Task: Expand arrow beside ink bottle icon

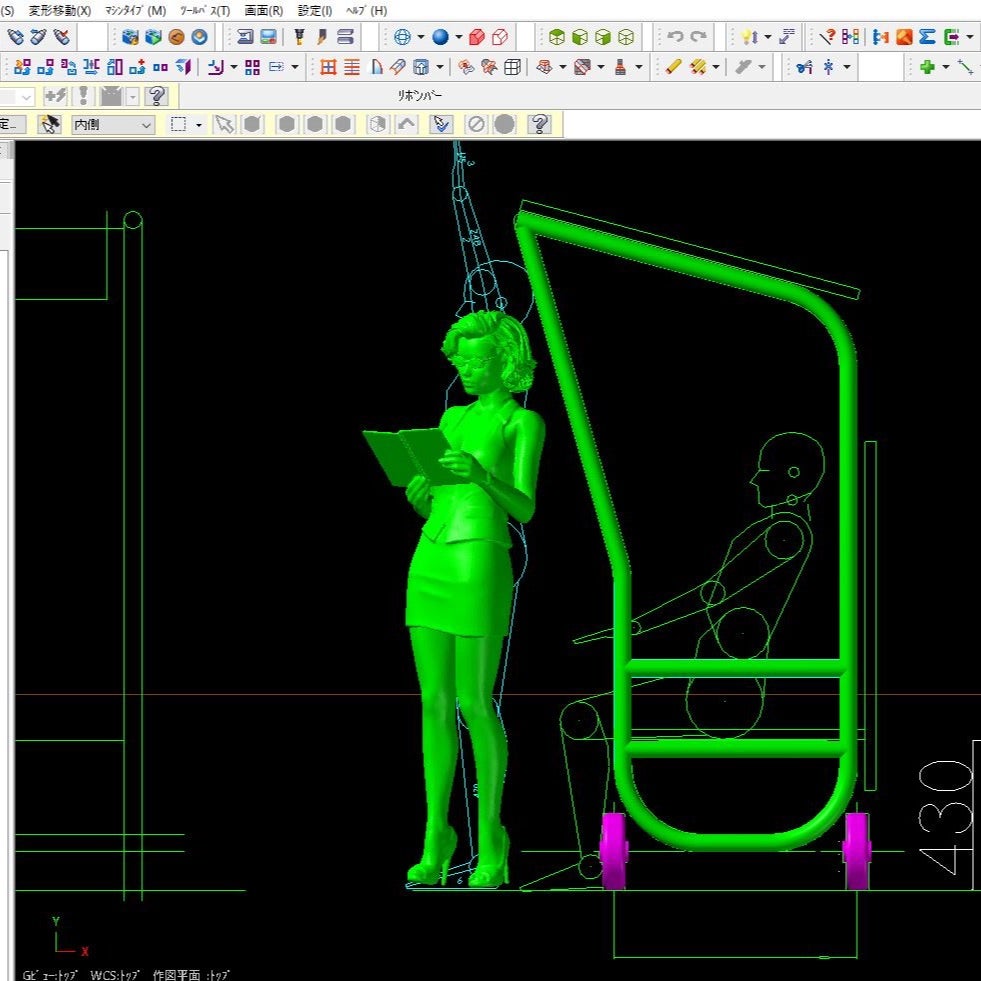Action: tap(639, 67)
